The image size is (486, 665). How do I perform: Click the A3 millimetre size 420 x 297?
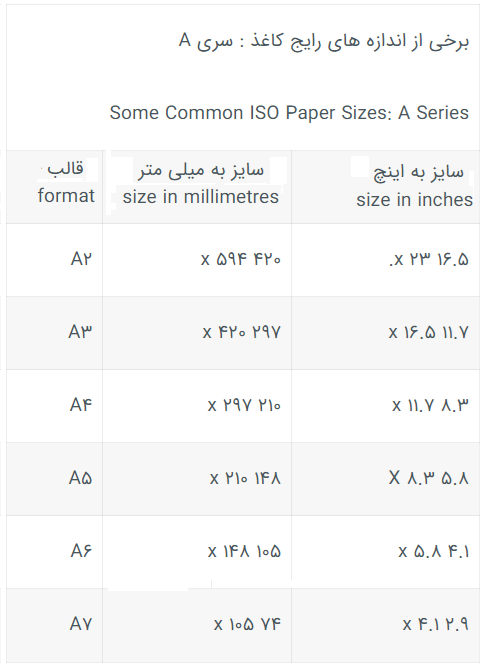(242, 332)
